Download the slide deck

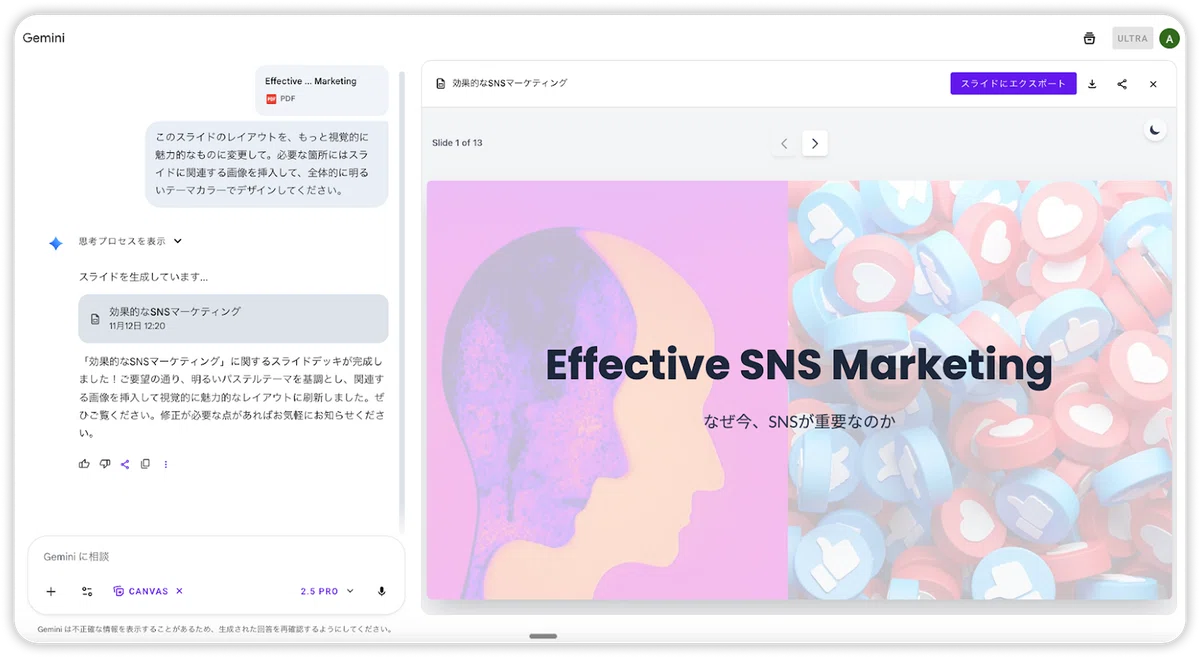(x=1092, y=84)
